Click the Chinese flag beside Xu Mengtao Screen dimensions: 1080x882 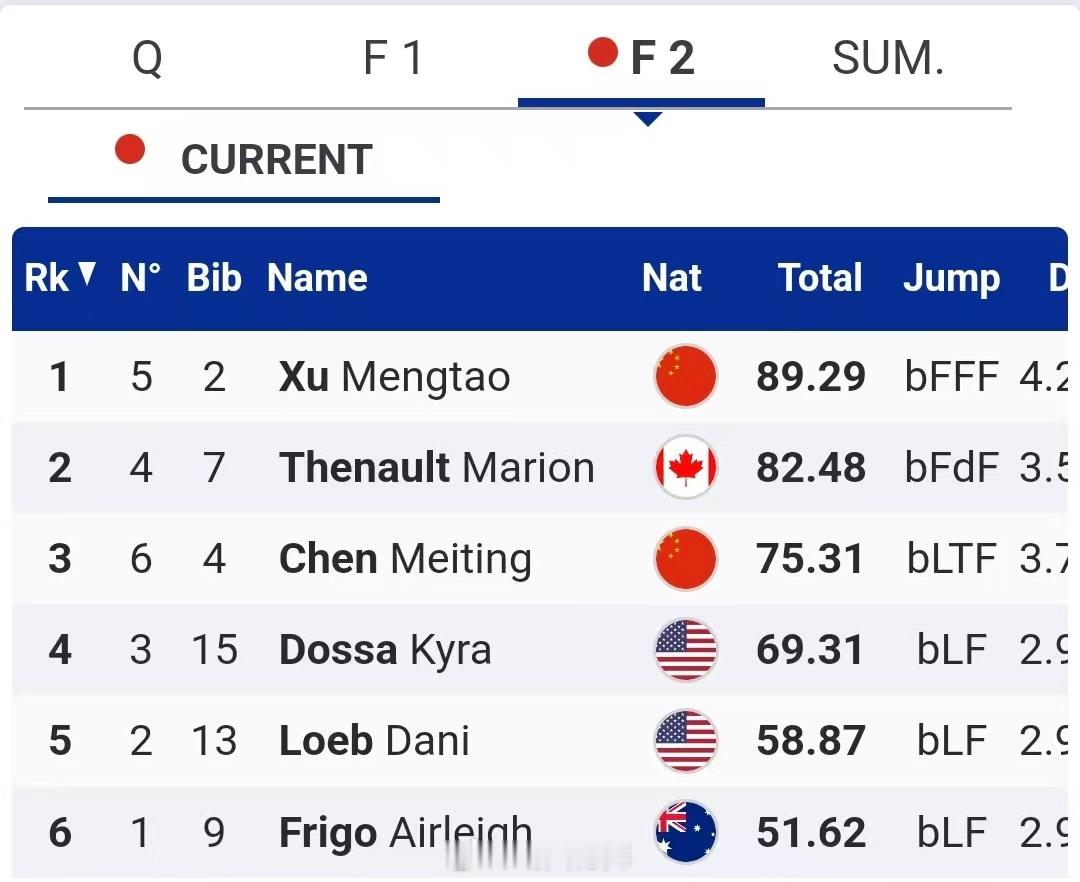pyautogui.click(x=686, y=377)
